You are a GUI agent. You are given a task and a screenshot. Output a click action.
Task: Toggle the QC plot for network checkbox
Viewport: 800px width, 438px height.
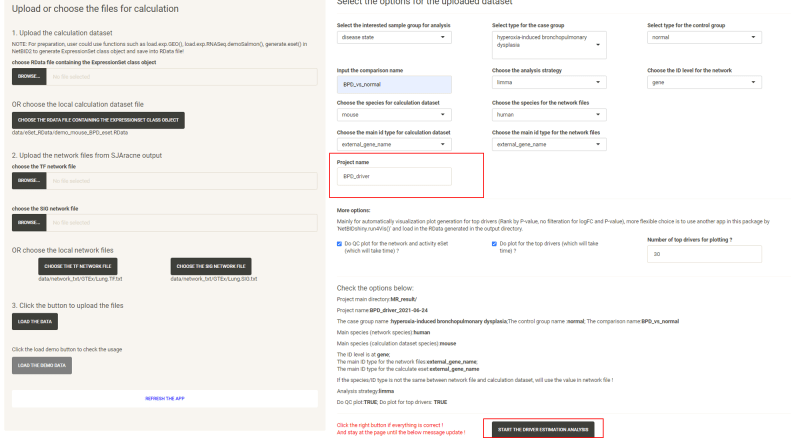tap(339, 244)
